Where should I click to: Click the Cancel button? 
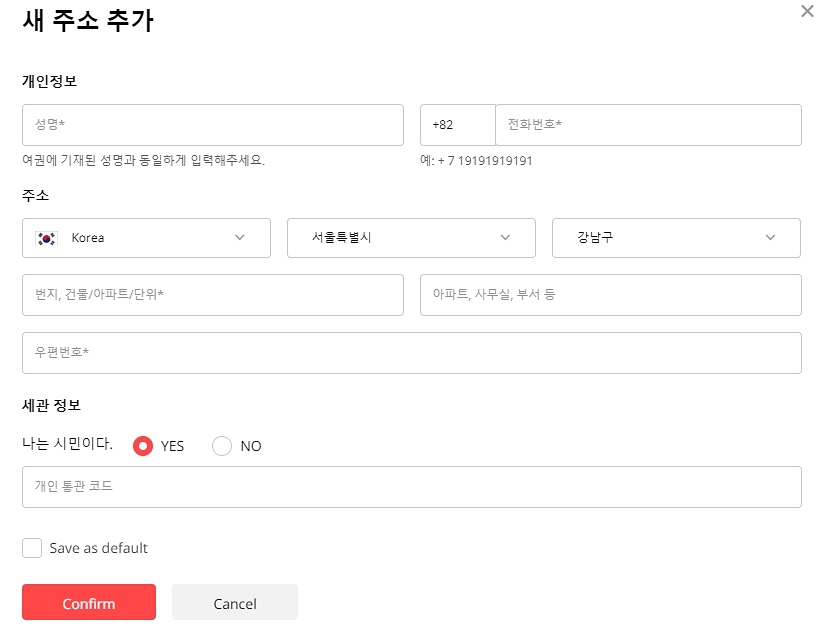point(235,602)
